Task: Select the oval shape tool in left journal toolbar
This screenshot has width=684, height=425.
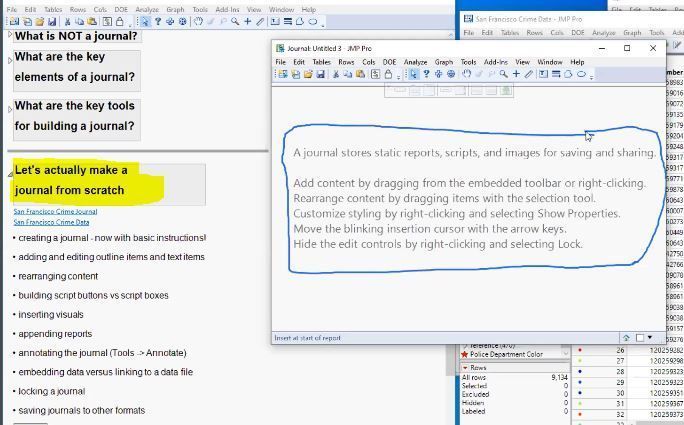Action: click(x=313, y=21)
